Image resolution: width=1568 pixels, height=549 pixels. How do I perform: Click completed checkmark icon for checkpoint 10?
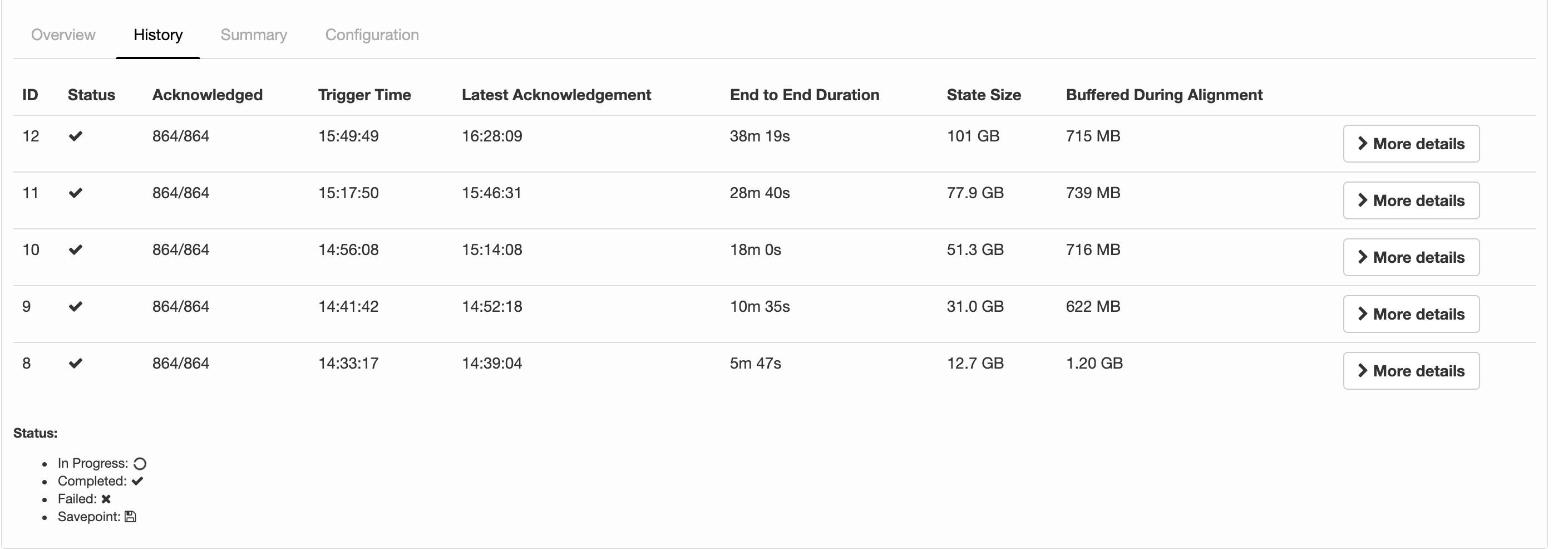tap(76, 250)
